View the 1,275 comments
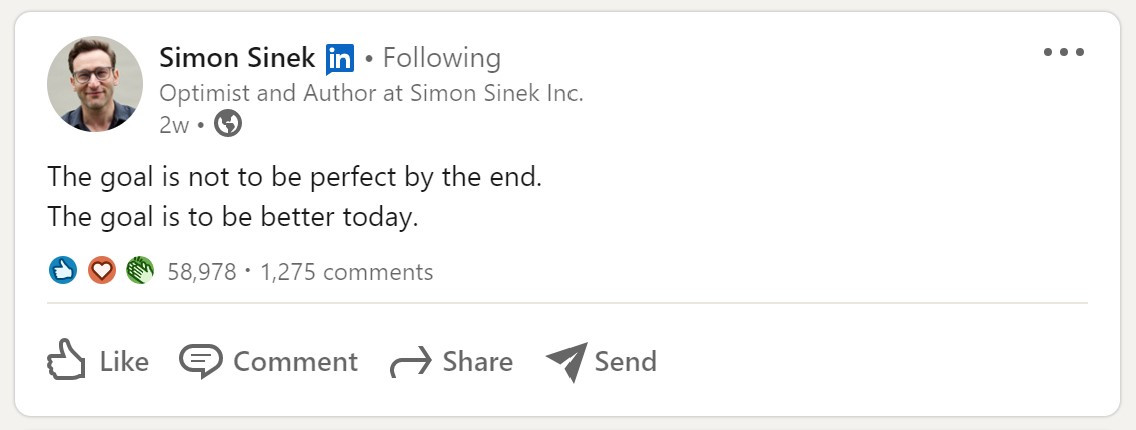This screenshot has height=430, width=1136. pyautogui.click(x=347, y=271)
